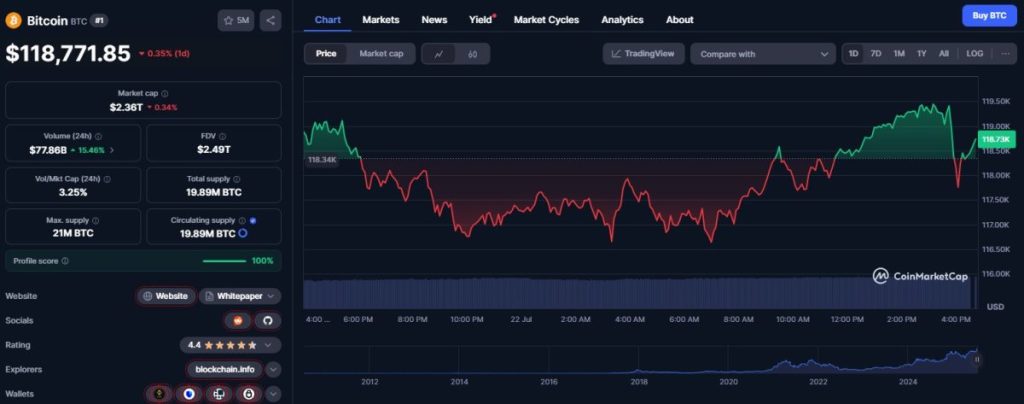Open the third wallet icon
1024x404 pixels.
click(x=219, y=394)
